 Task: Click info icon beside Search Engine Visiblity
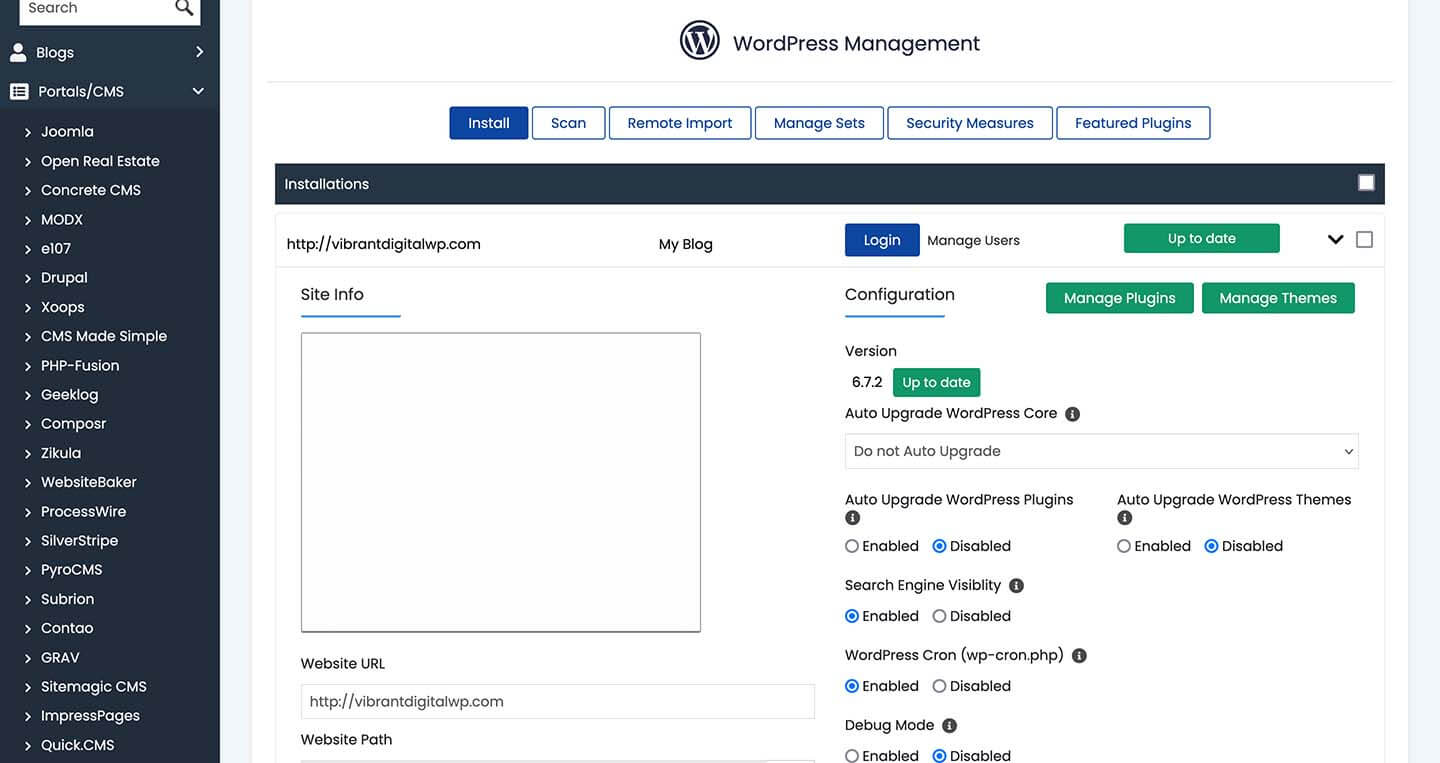pyautogui.click(x=1016, y=586)
